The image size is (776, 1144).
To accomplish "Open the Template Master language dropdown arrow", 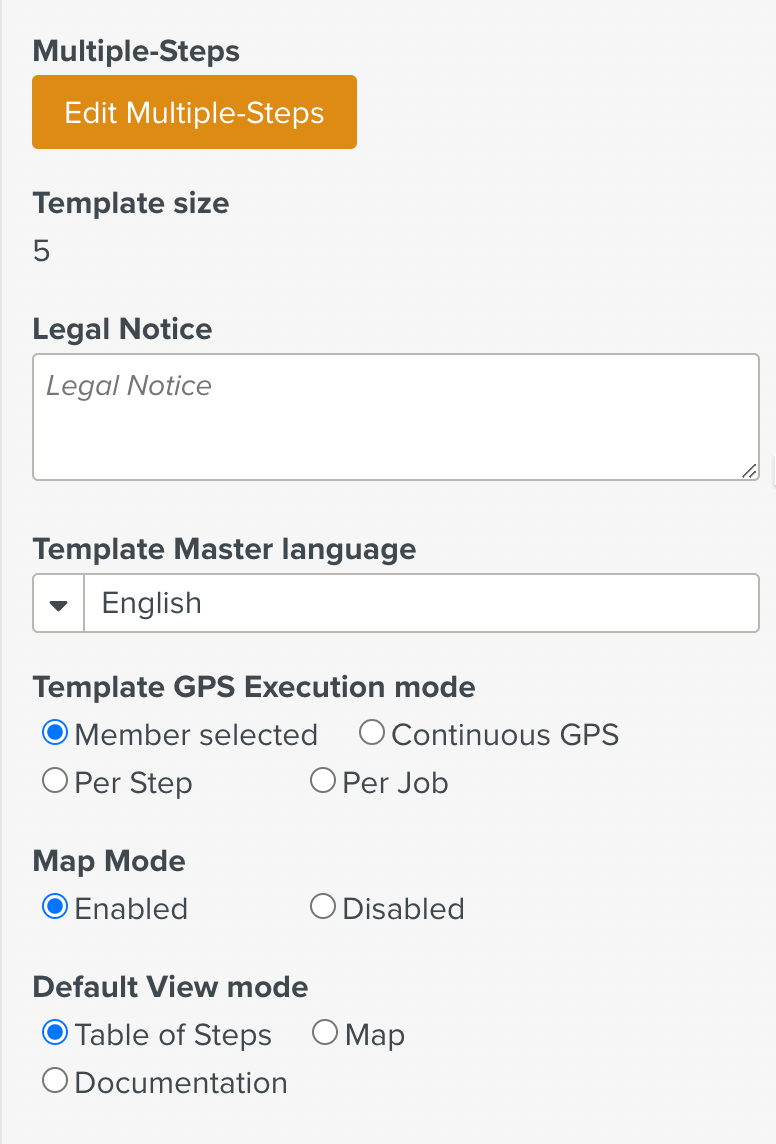I will tap(59, 603).
